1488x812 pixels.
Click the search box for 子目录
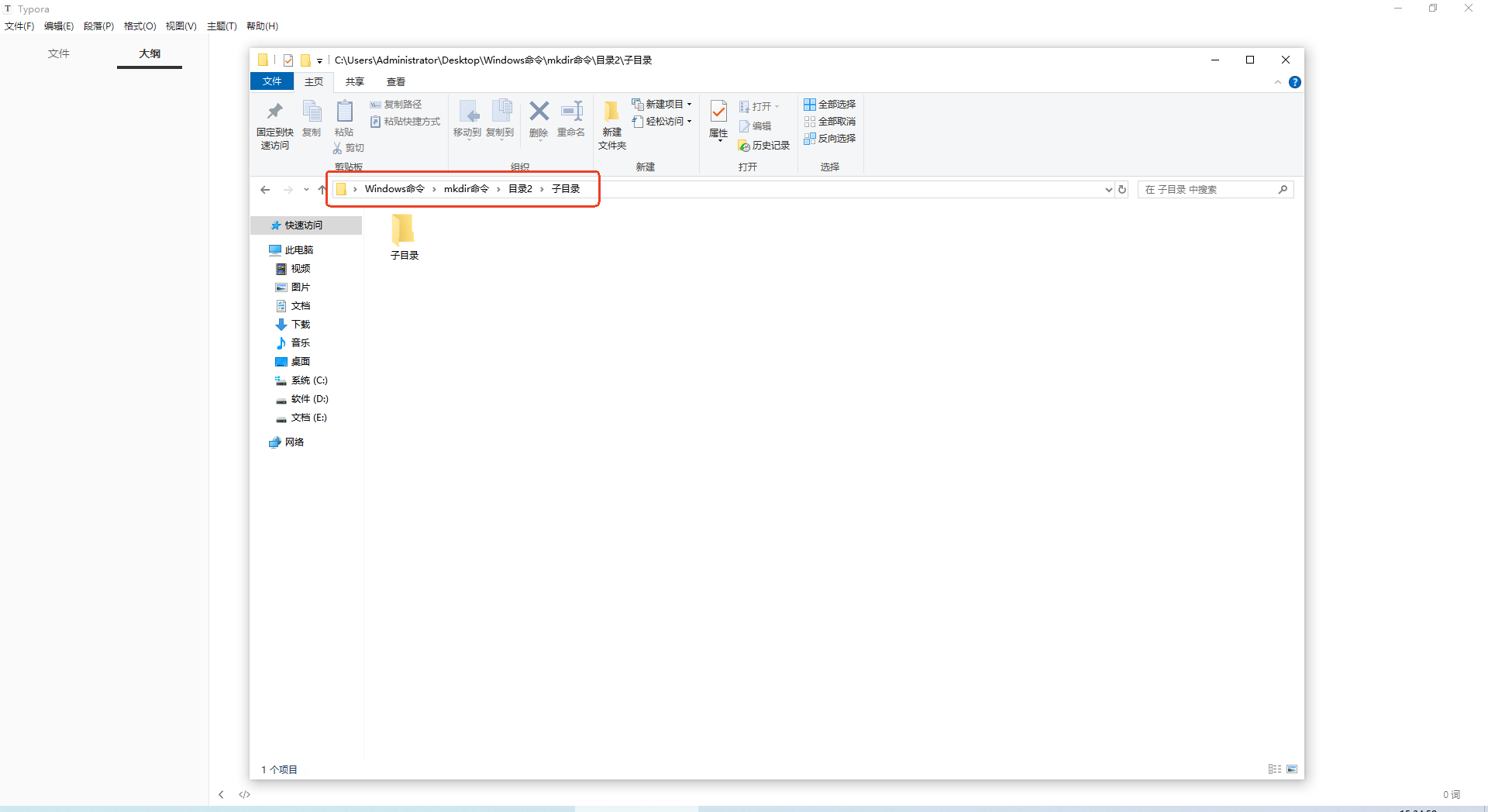pos(1207,189)
